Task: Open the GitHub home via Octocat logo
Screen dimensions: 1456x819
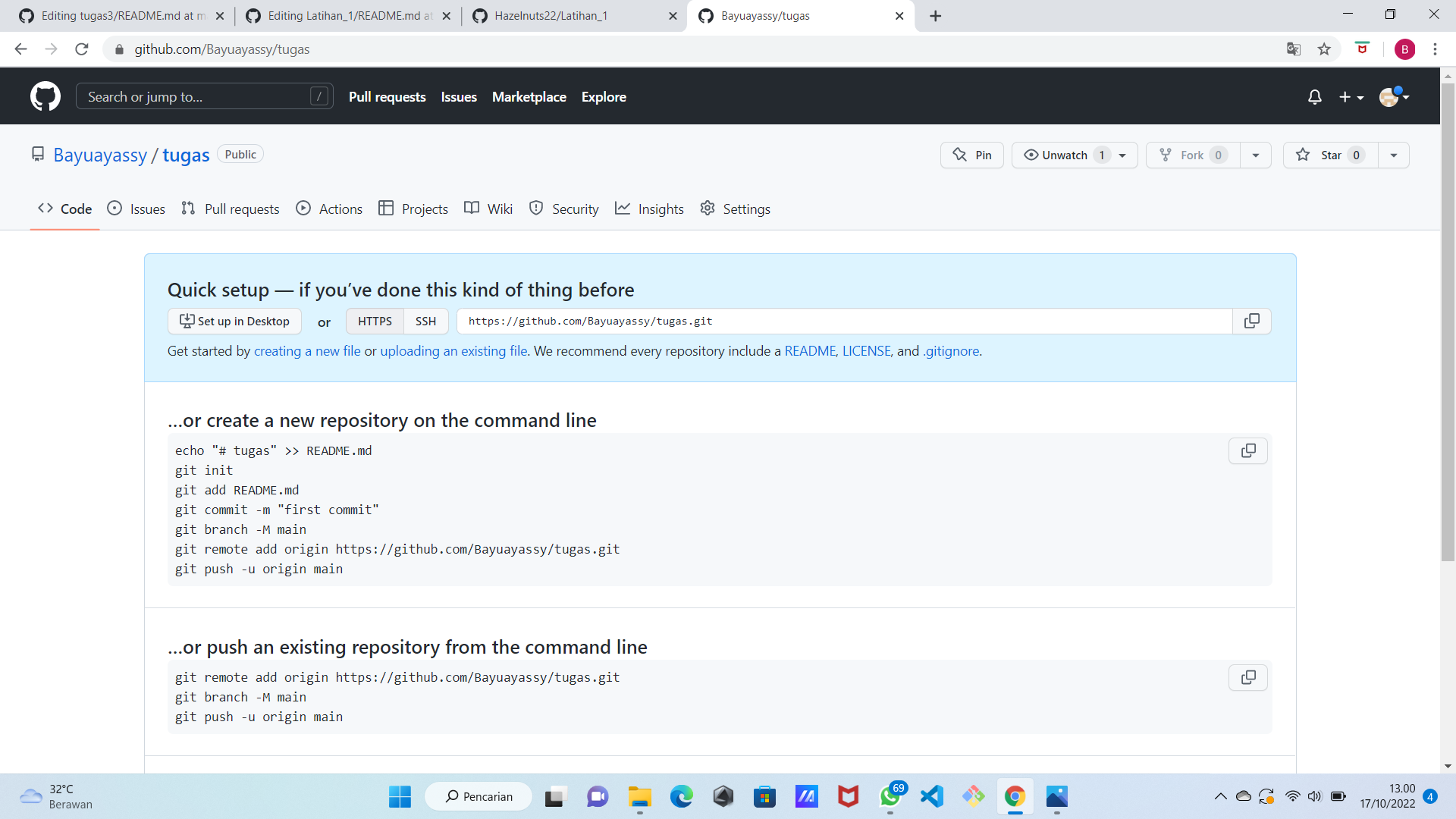Action: point(45,96)
